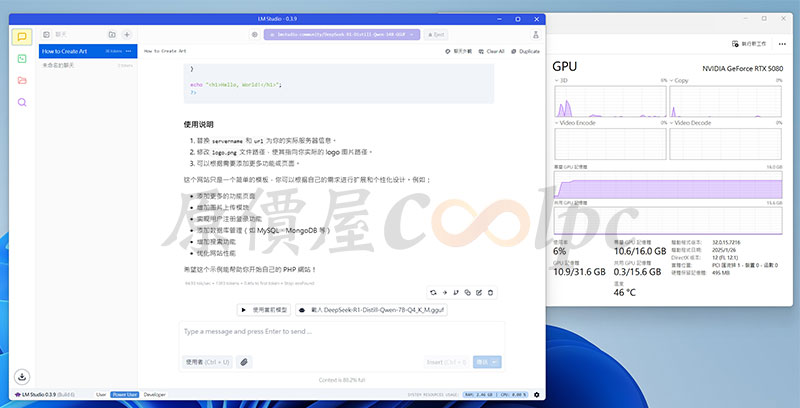Click Duplicate in chat header
This screenshot has width=800, height=408.
525,52
